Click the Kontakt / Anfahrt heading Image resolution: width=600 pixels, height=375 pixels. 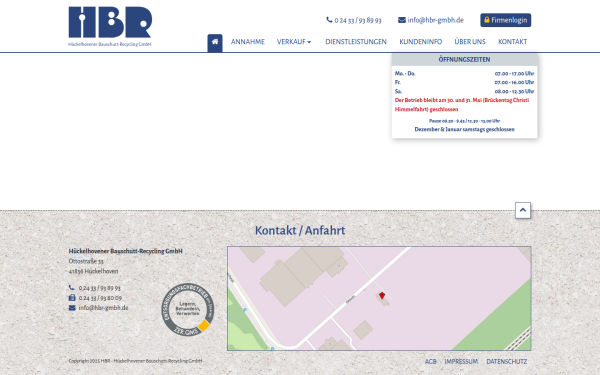tap(300, 230)
